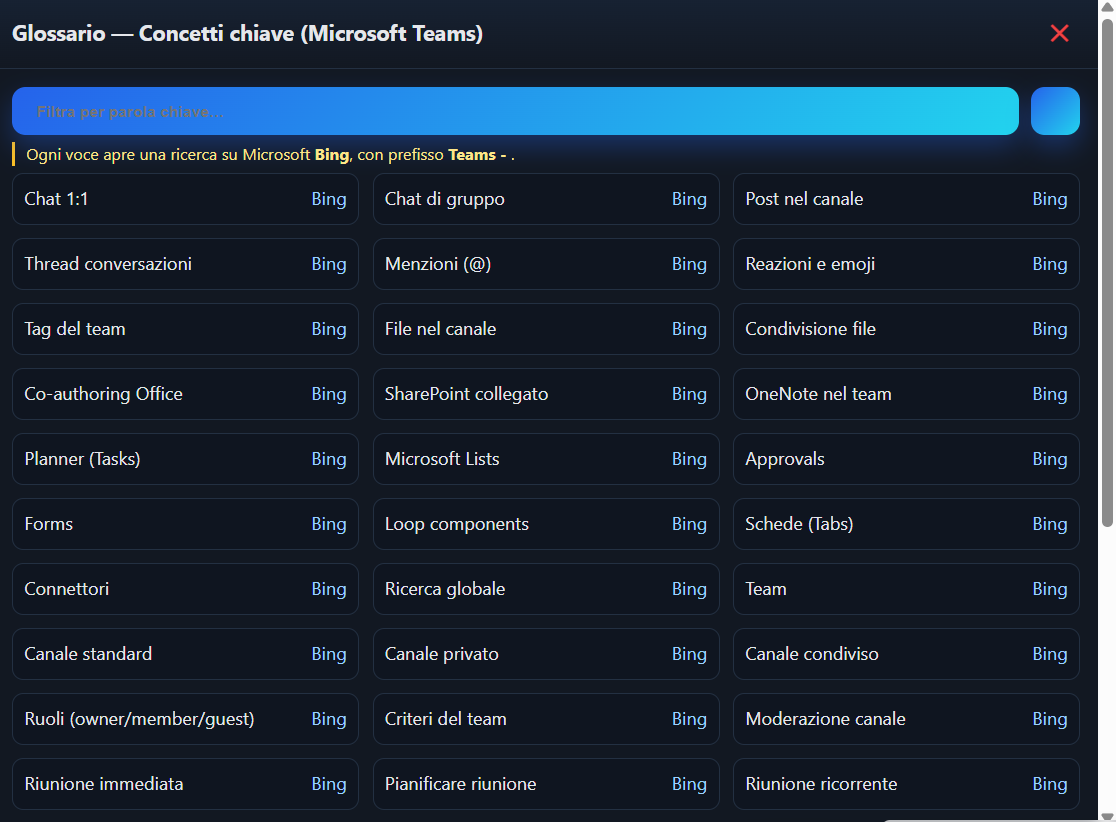Select the 'Schede (Tabs)' label
Image resolution: width=1116 pixels, height=822 pixels.
[799, 524]
